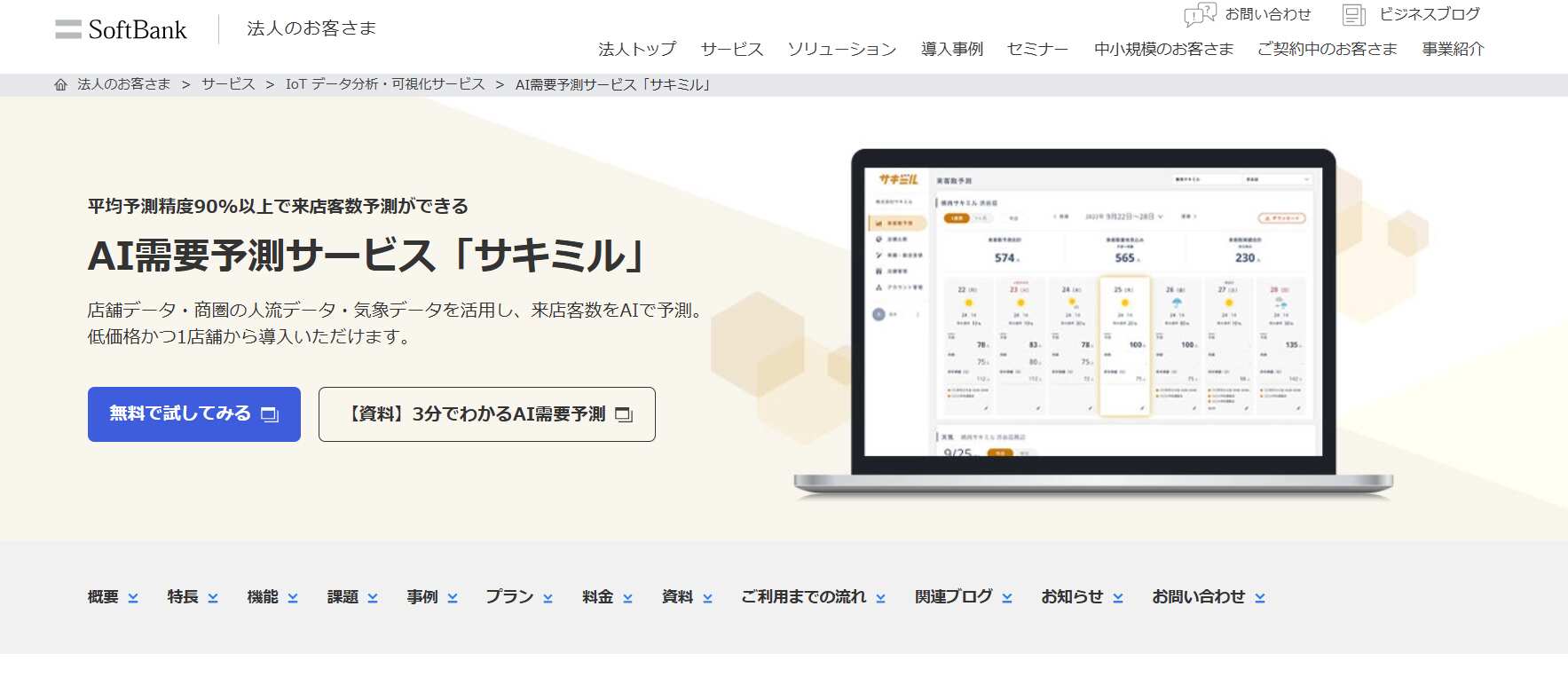Click 法人のお客さま breadcrumb link
Image resolution: width=1568 pixels, height=685 pixels.
(123, 84)
